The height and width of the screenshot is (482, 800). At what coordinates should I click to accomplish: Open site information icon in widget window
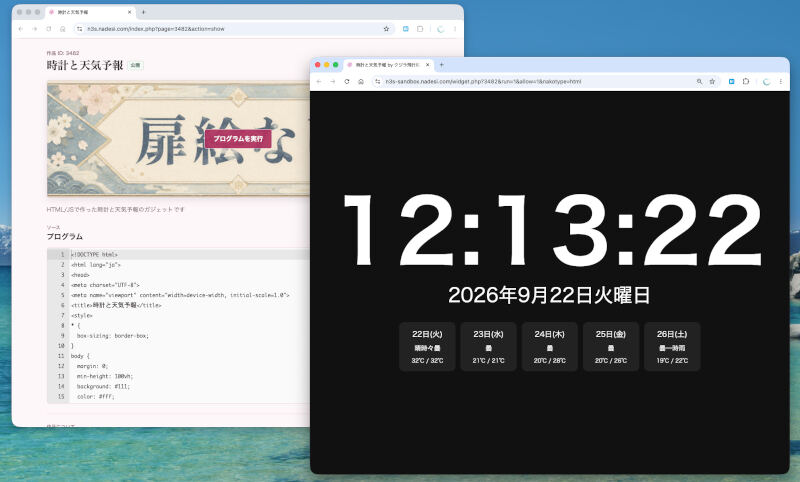tap(378, 82)
